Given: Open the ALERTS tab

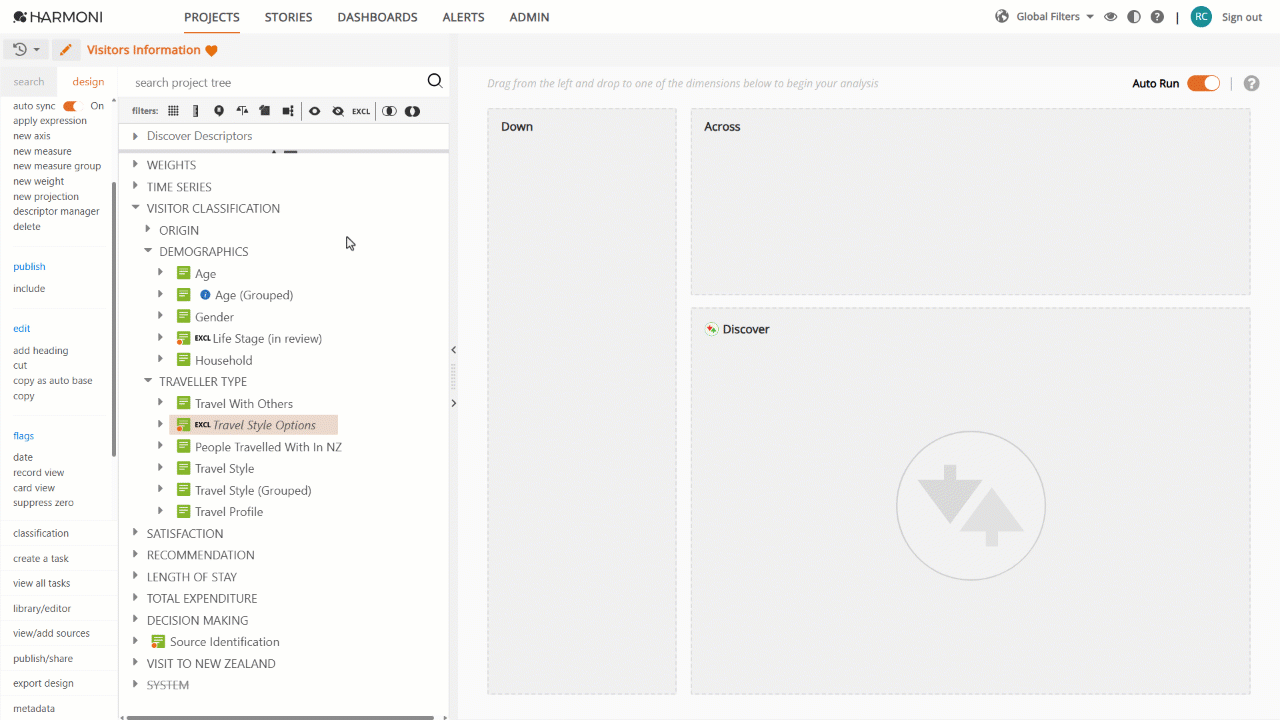Looking at the screenshot, I should click(463, 17).
